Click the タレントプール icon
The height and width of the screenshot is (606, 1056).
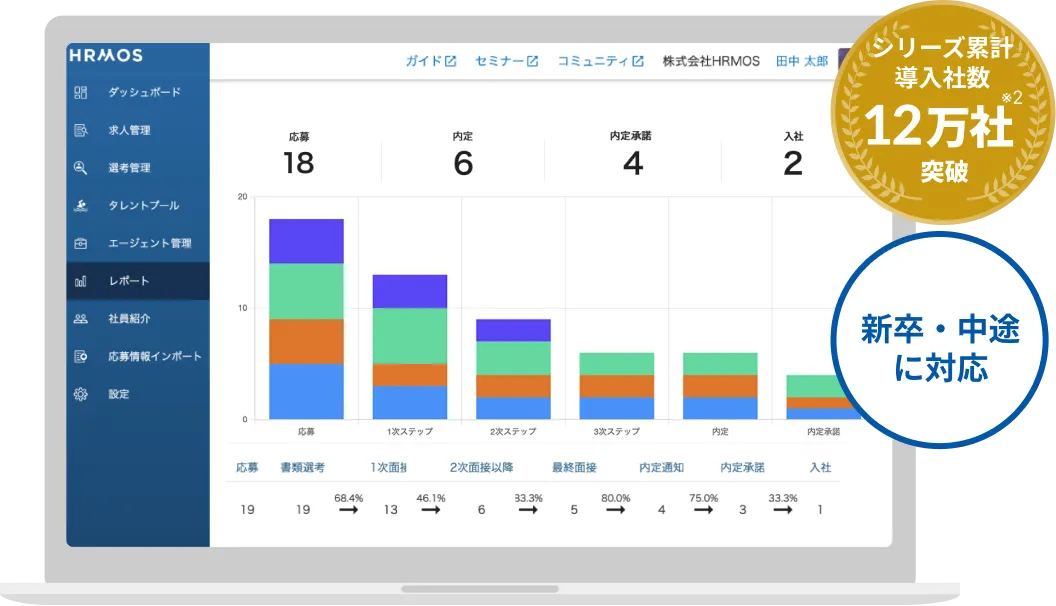tap(80, 205)
